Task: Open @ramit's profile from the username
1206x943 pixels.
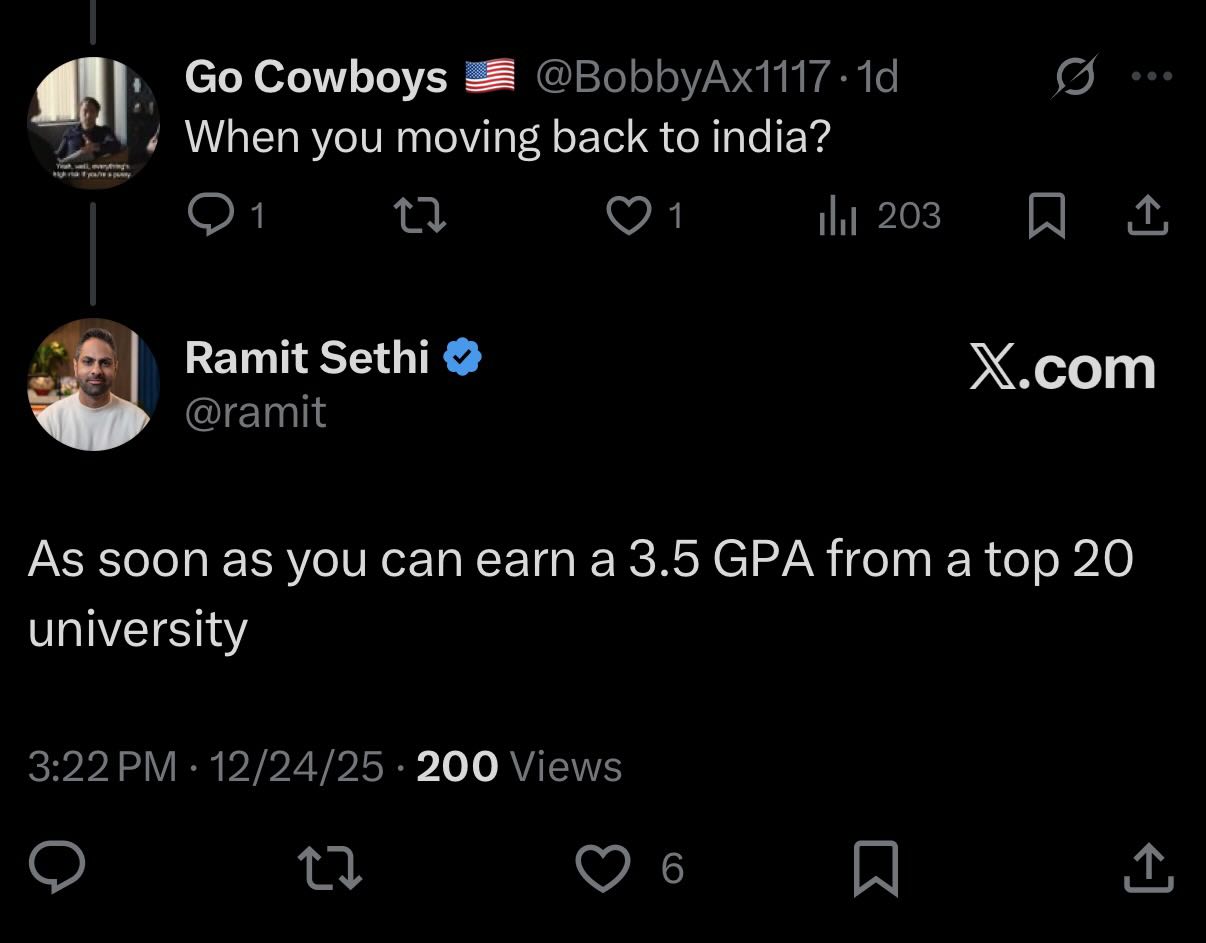Action: (x=256, y=412)
